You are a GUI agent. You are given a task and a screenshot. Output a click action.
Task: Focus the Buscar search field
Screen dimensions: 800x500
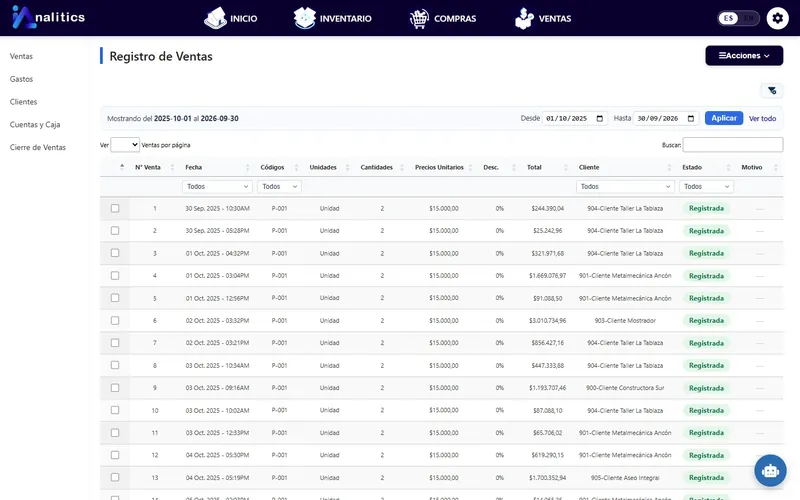click(733, 145)
